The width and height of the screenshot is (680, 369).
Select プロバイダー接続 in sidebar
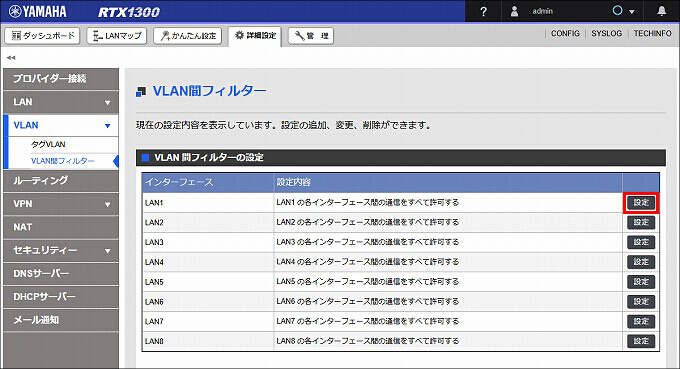coord(61,79)
